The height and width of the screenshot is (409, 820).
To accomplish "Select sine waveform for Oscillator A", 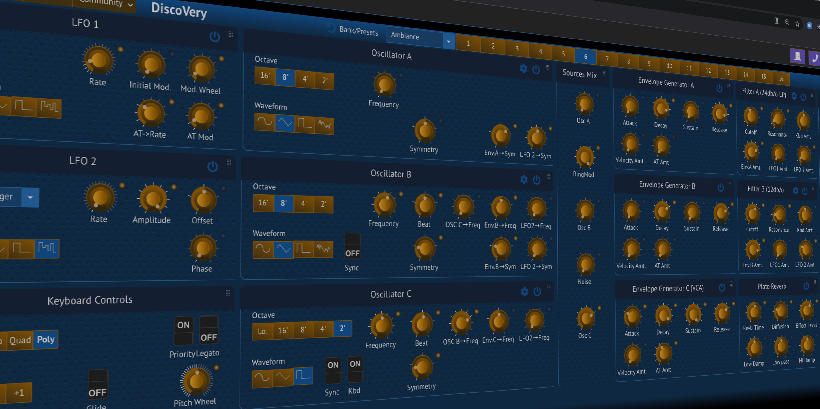I will coord(264,122).
